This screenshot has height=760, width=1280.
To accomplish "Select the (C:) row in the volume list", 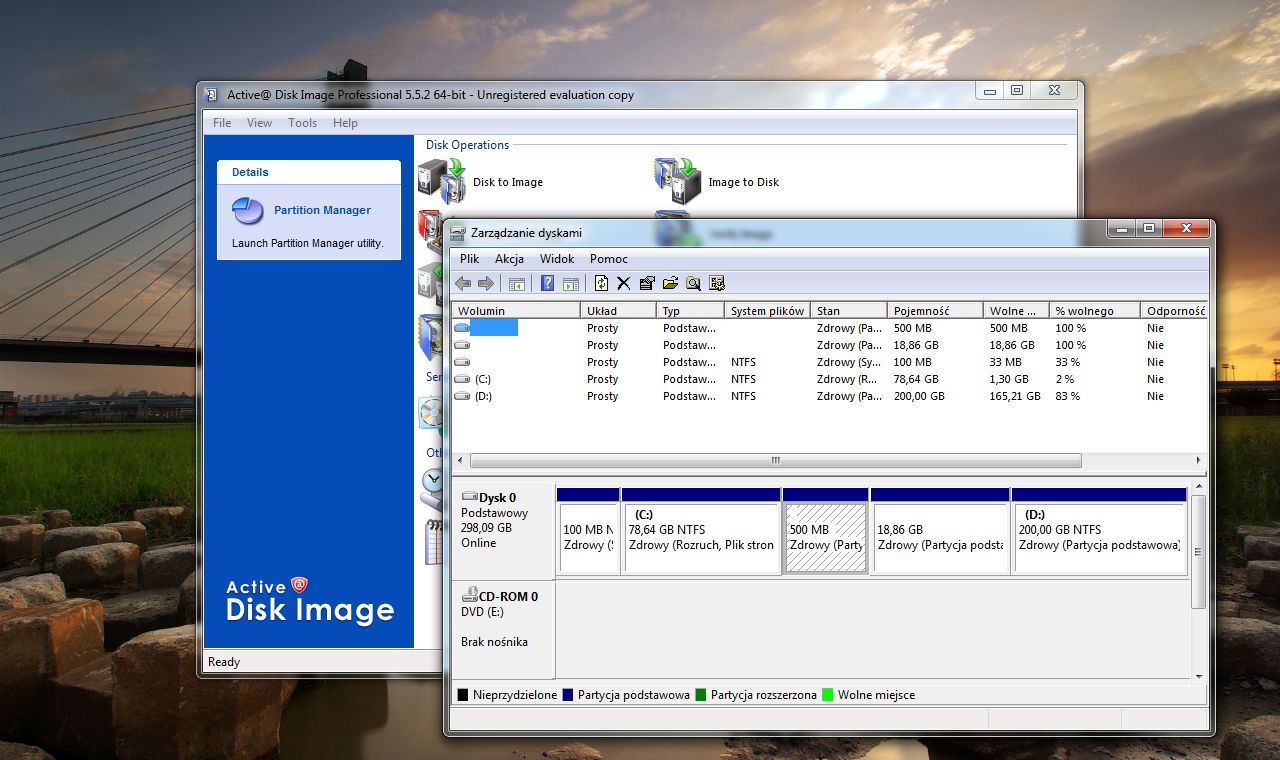I will [x=829, y=379].
